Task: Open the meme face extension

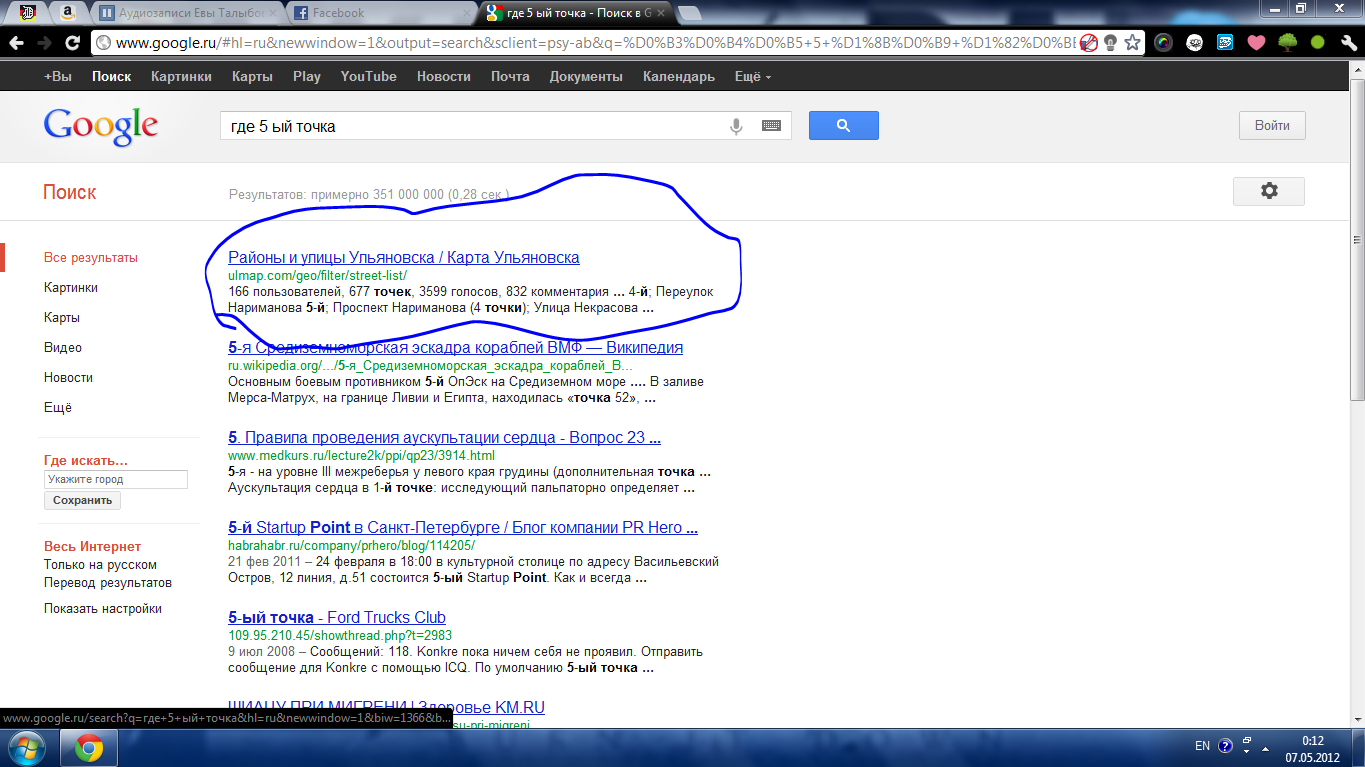Action: click(1194, 43)
